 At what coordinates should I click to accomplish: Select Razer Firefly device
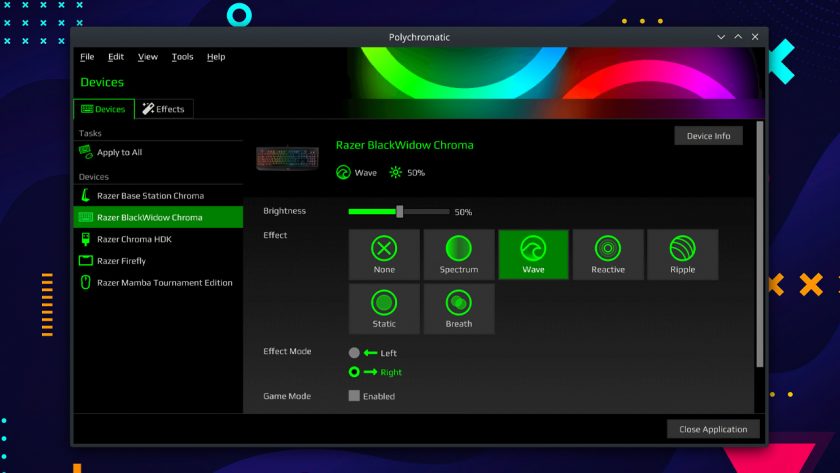tap(158, 261)
